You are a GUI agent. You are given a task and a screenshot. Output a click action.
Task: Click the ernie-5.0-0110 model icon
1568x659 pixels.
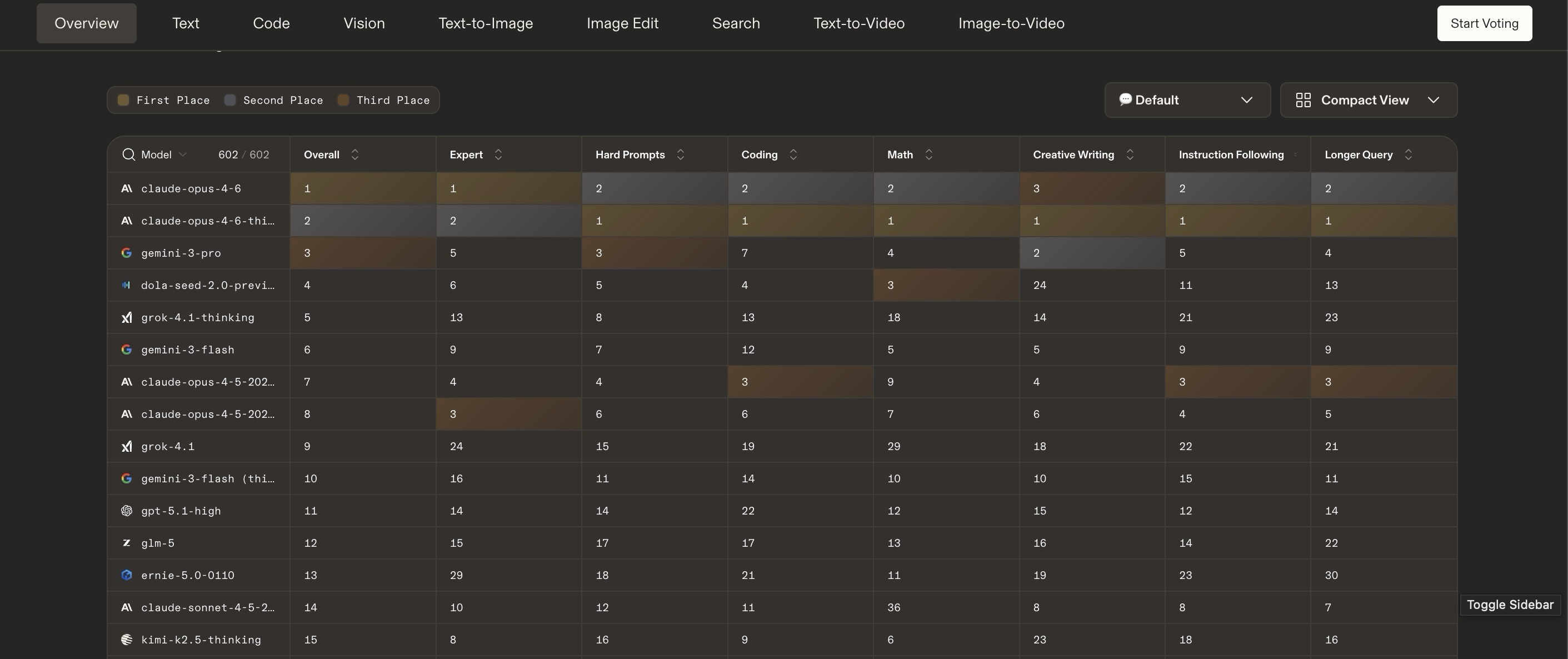[127, 576]
